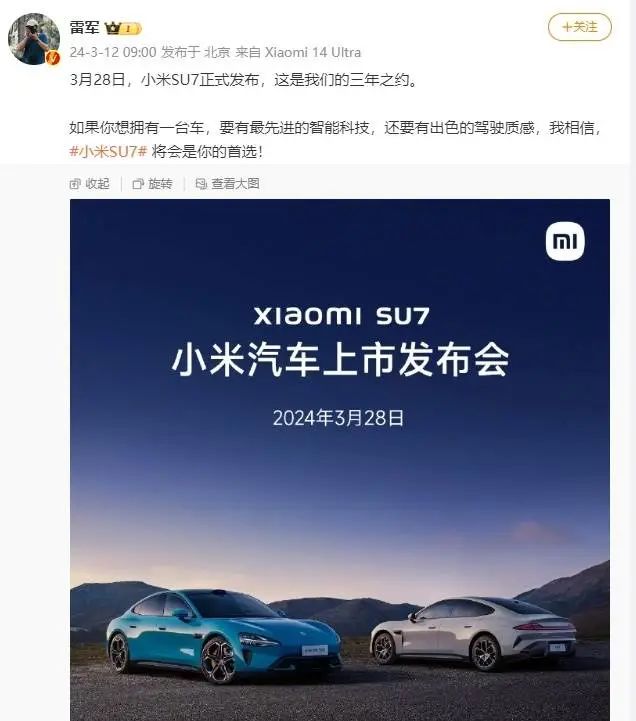
Task: Collapse the image using the 收起 icon
Action: pyautogui.click(x=75, y=184)
